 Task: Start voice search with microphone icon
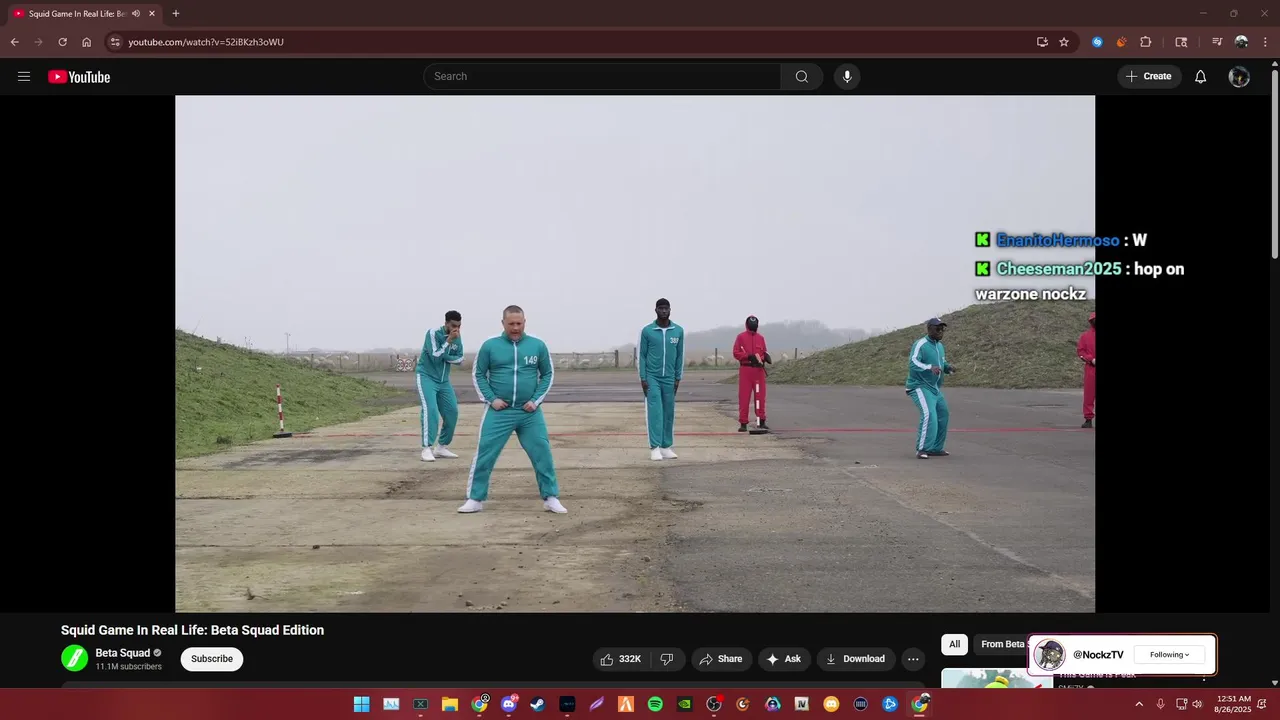click(847, 77)
